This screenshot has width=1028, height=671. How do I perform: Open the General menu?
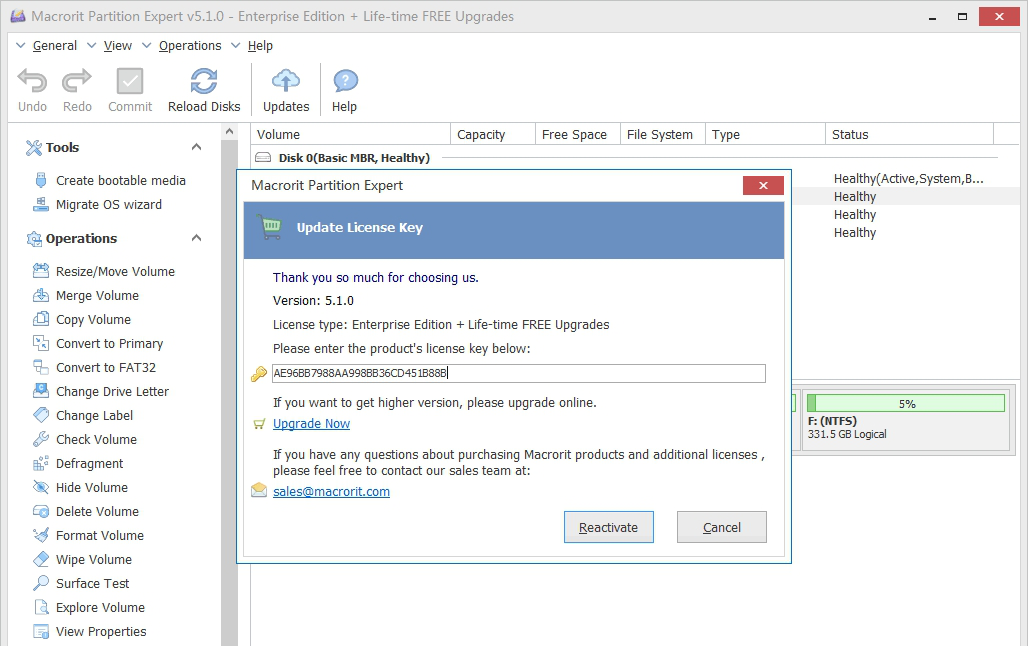[54, 45]
